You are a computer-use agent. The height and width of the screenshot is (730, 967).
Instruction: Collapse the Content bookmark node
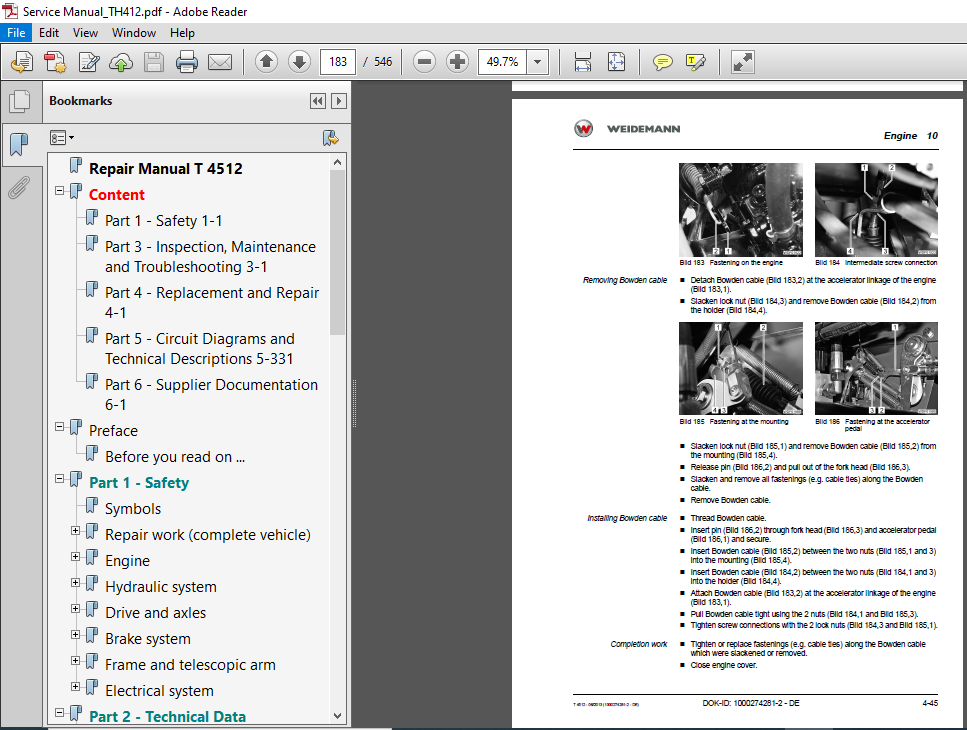(x=59, y=191)
